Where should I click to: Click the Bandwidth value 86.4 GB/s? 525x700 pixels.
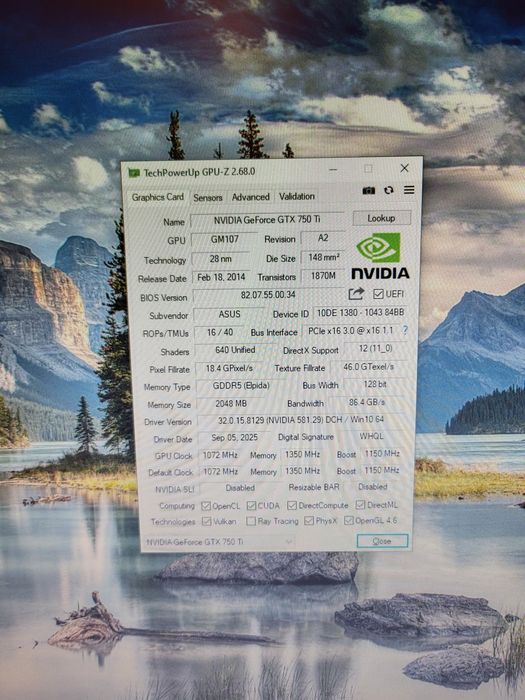367,402
